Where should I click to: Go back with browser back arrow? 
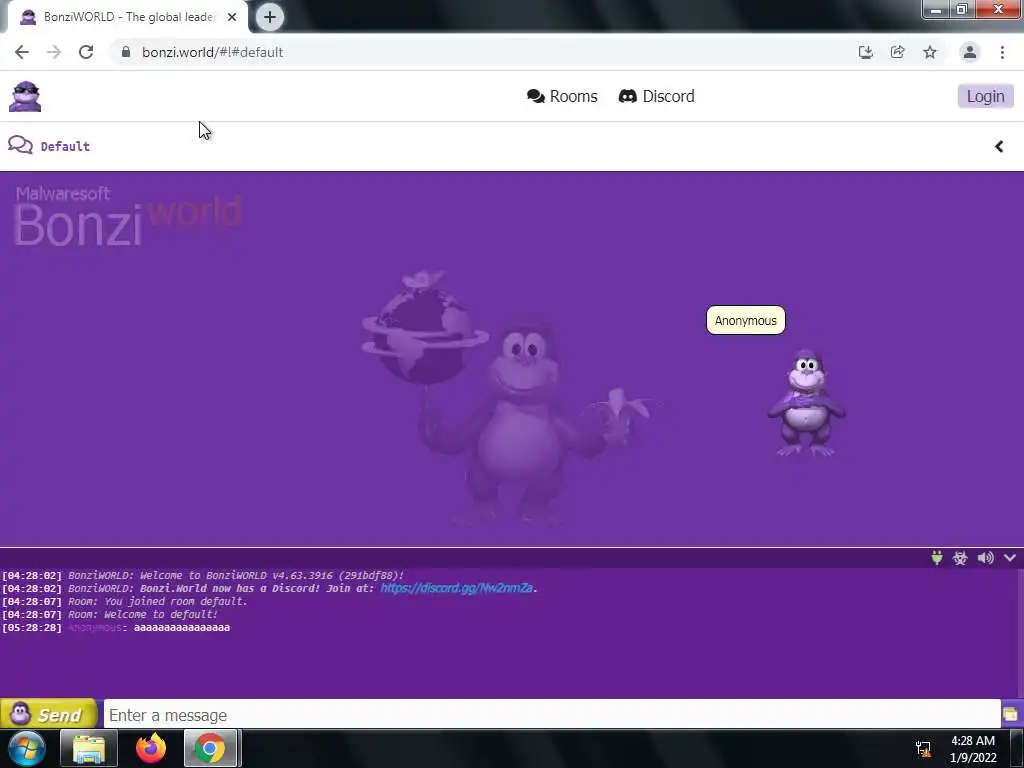pos(22,52)
